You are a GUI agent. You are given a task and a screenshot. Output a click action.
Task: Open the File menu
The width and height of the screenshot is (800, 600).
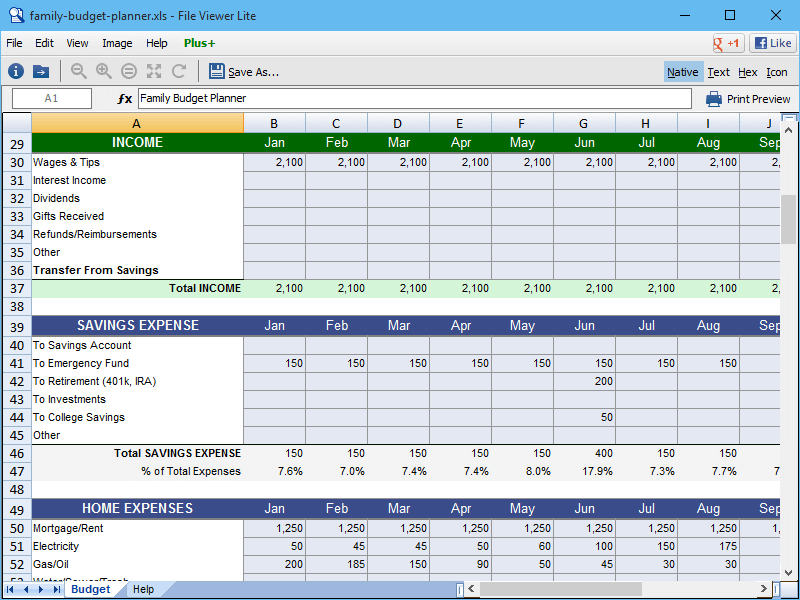pos(14,43)
